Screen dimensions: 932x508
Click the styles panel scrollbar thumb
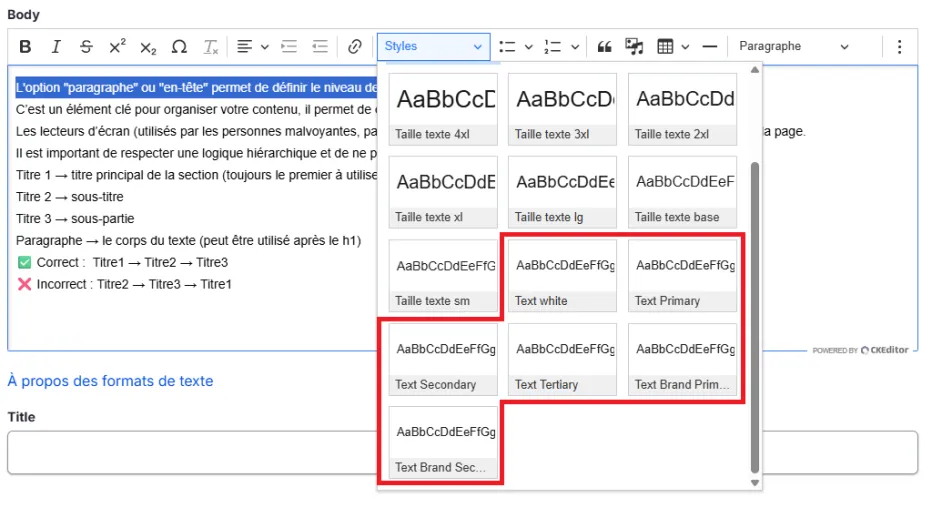755,317
